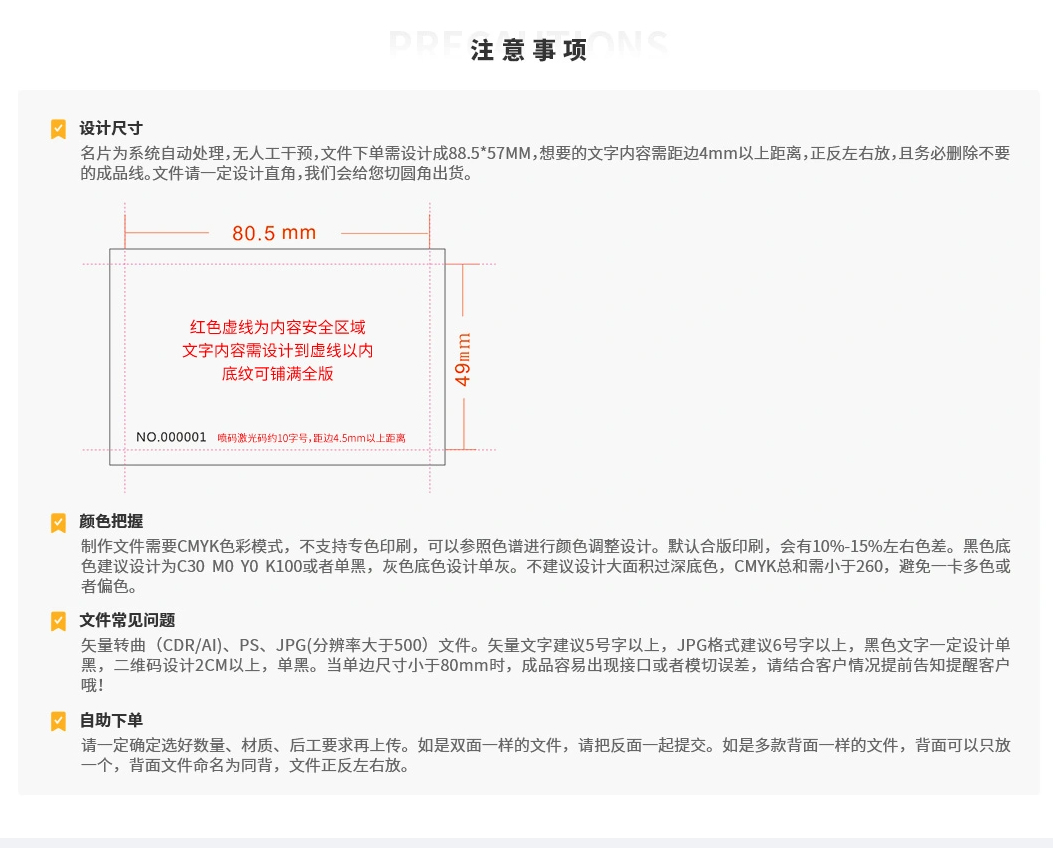Click the bookmark icon beside 自助下单
This screenshot has width=1053, height=848.
click(x=58, y=720)
